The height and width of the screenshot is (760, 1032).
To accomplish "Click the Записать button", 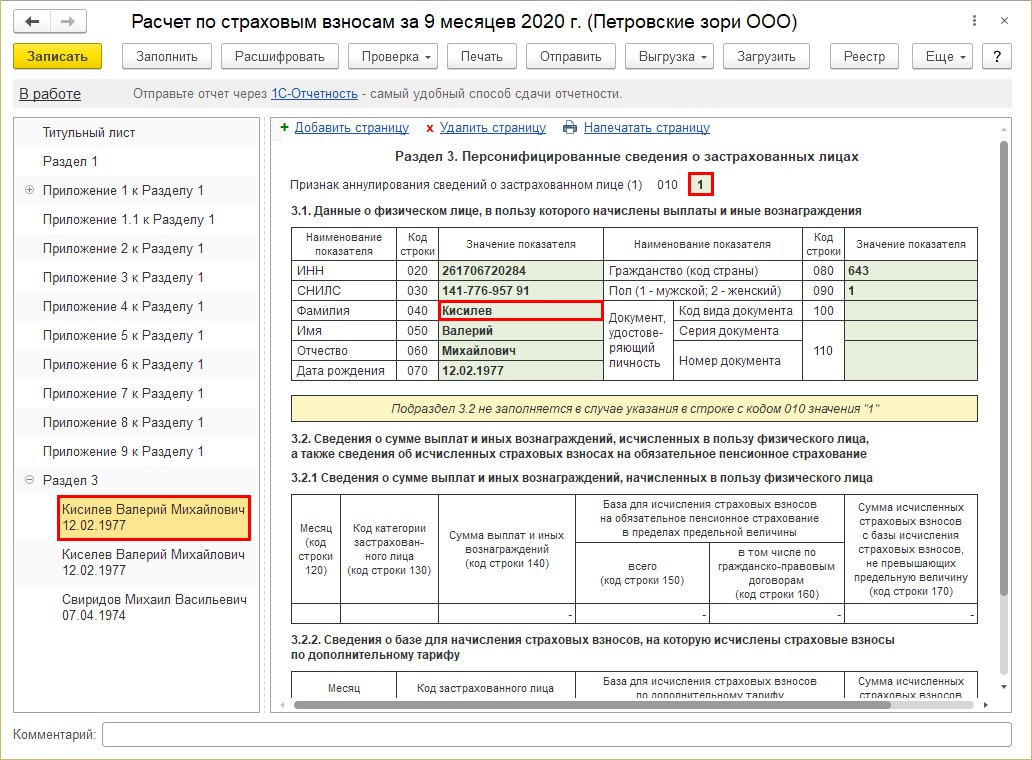I will point(57,57).
